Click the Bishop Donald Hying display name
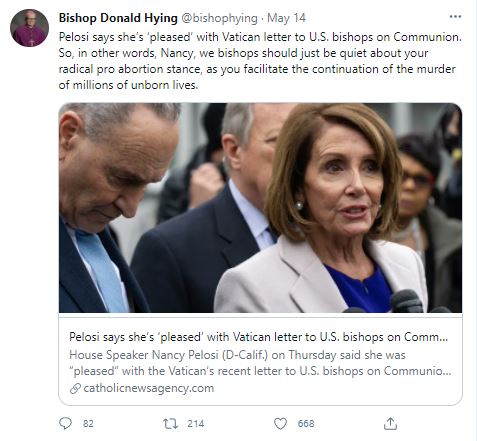 [118, 18]
